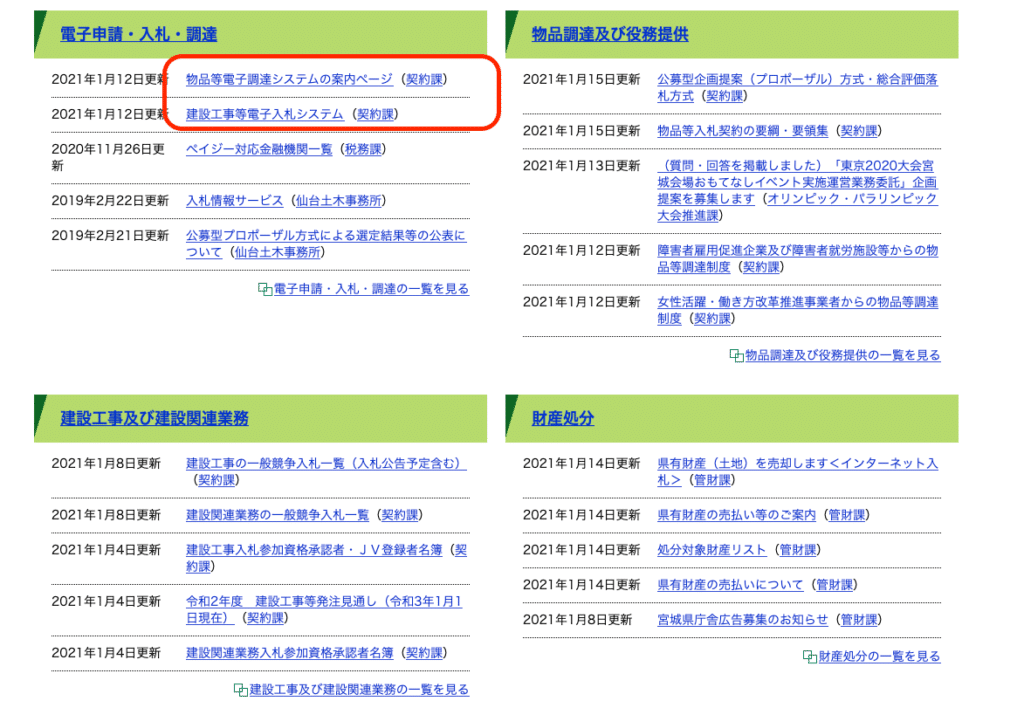Open 建設関連業務入札参加資格承認者名簿 link

pyautogui.click(x=289, y=653)
